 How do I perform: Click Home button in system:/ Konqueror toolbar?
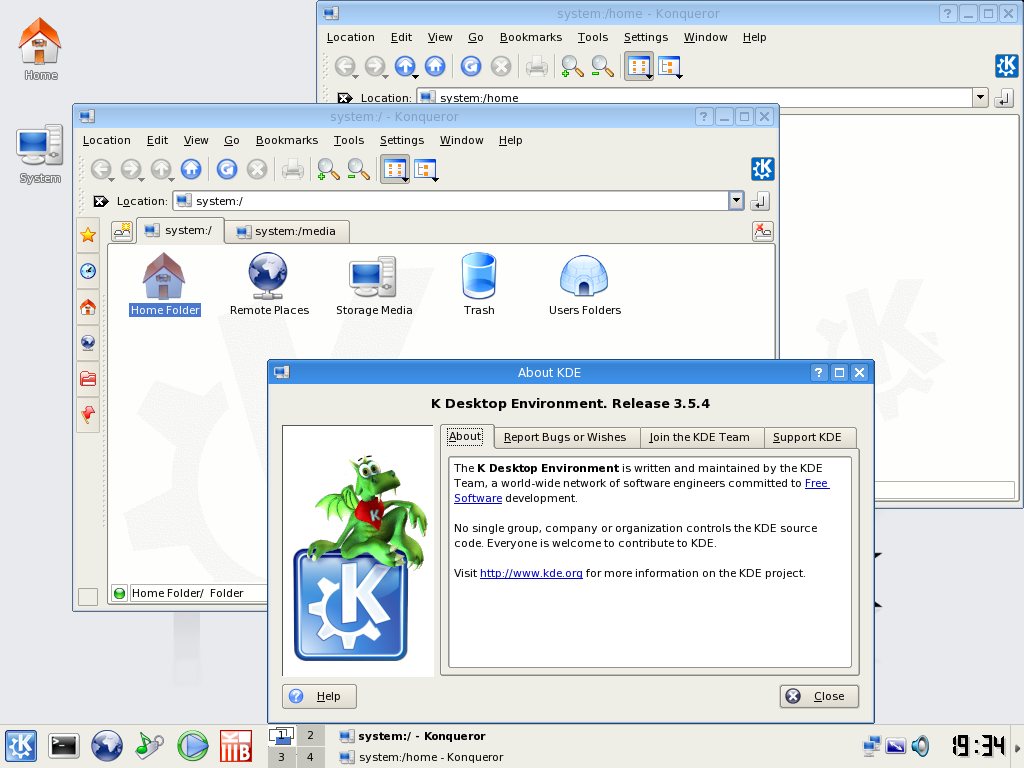191,169
